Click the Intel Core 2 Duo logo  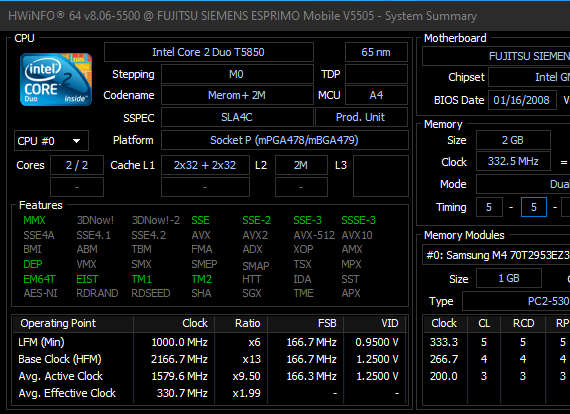click(56, 79)
